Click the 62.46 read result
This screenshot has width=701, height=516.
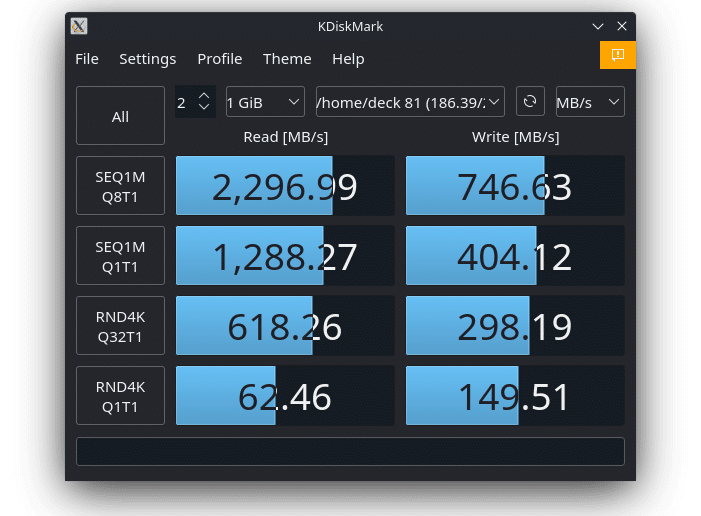click(285, 396)
